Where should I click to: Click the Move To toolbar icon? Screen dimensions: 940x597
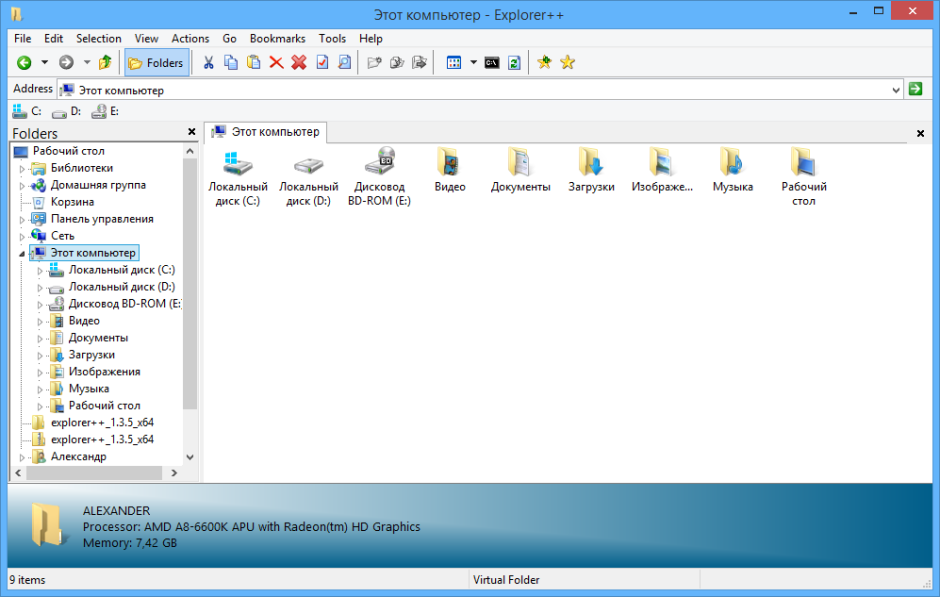click(420, 62)
